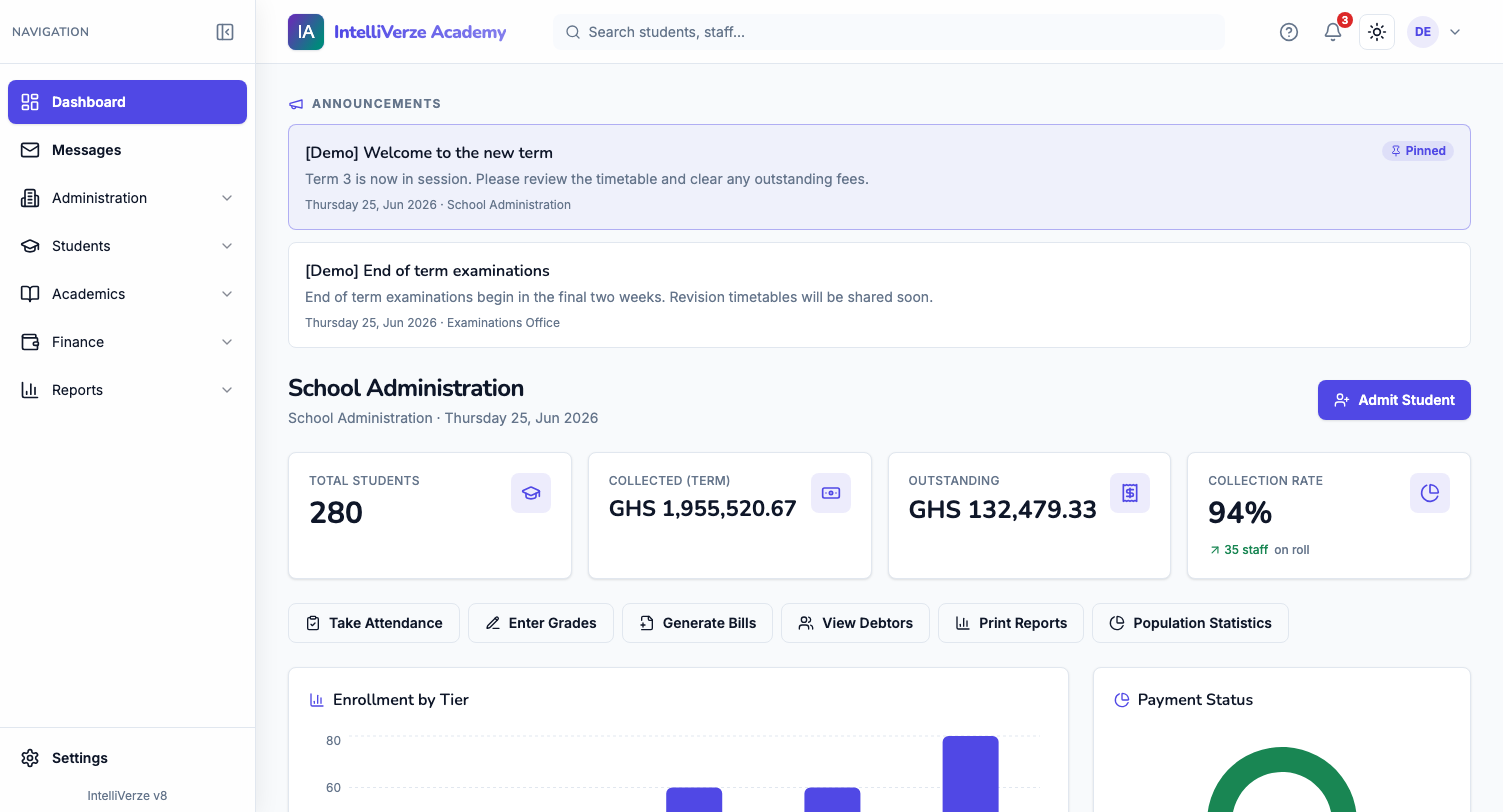Open the notifications bell
The image size is (1503, 812).
1333,32
